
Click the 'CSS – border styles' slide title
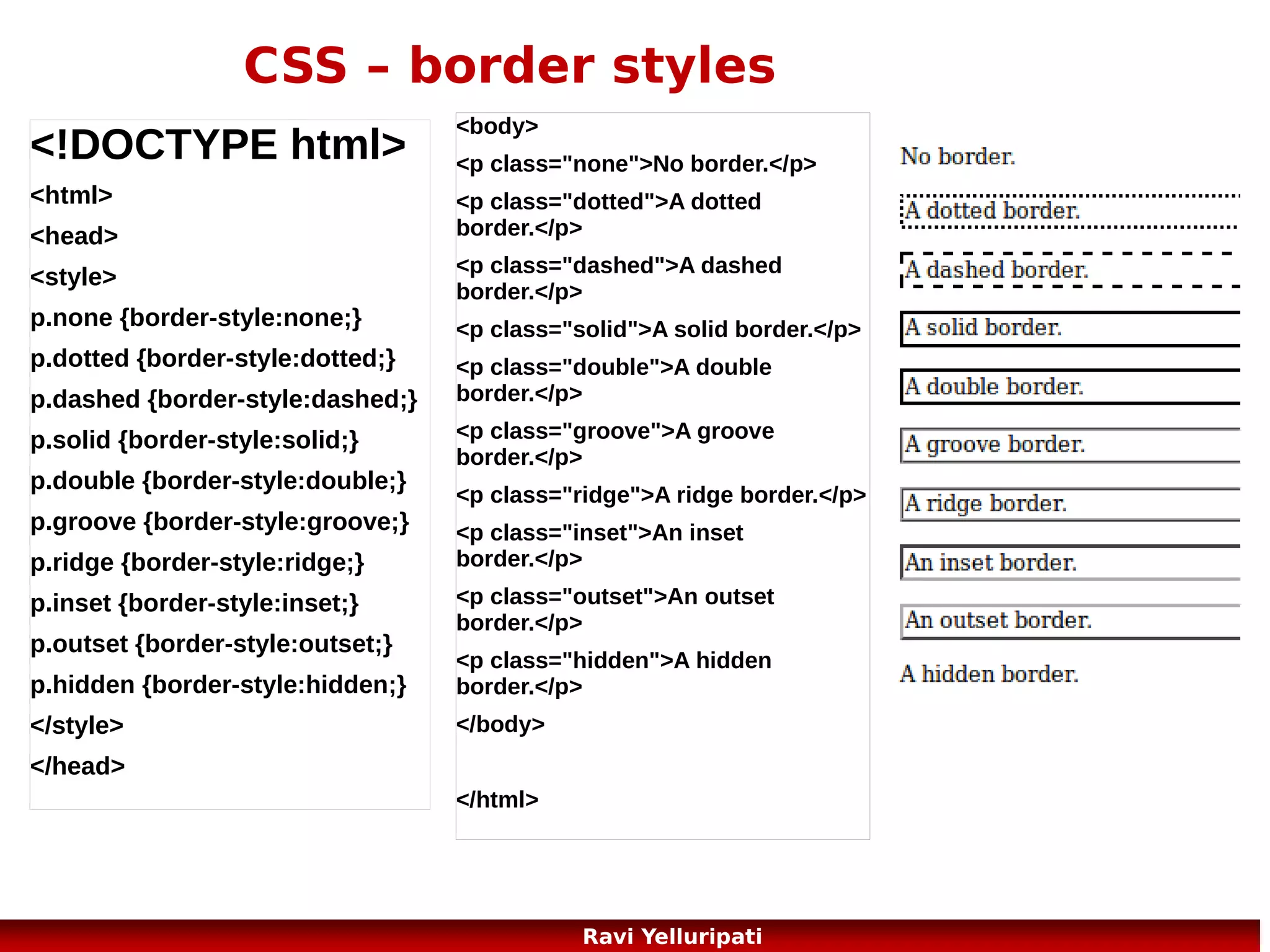click(x=509, y=66)
